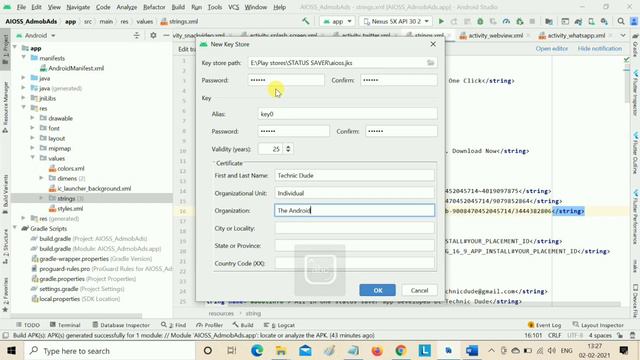640x360 pixels.
Task: Expand the dimens resource group
Action: (x=41, y=178)
